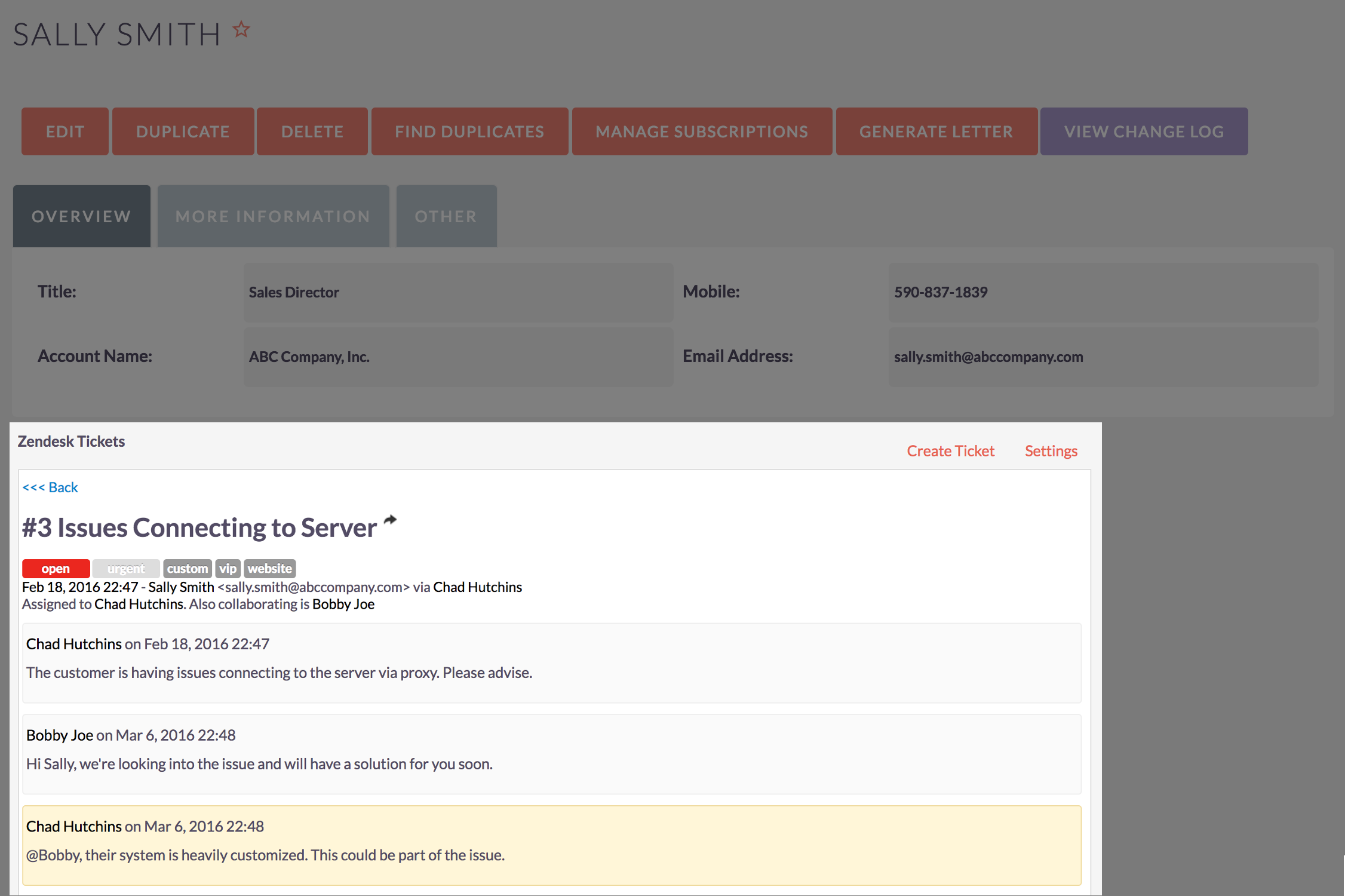
Task: Click the website tag
Action: coord(270,569)
